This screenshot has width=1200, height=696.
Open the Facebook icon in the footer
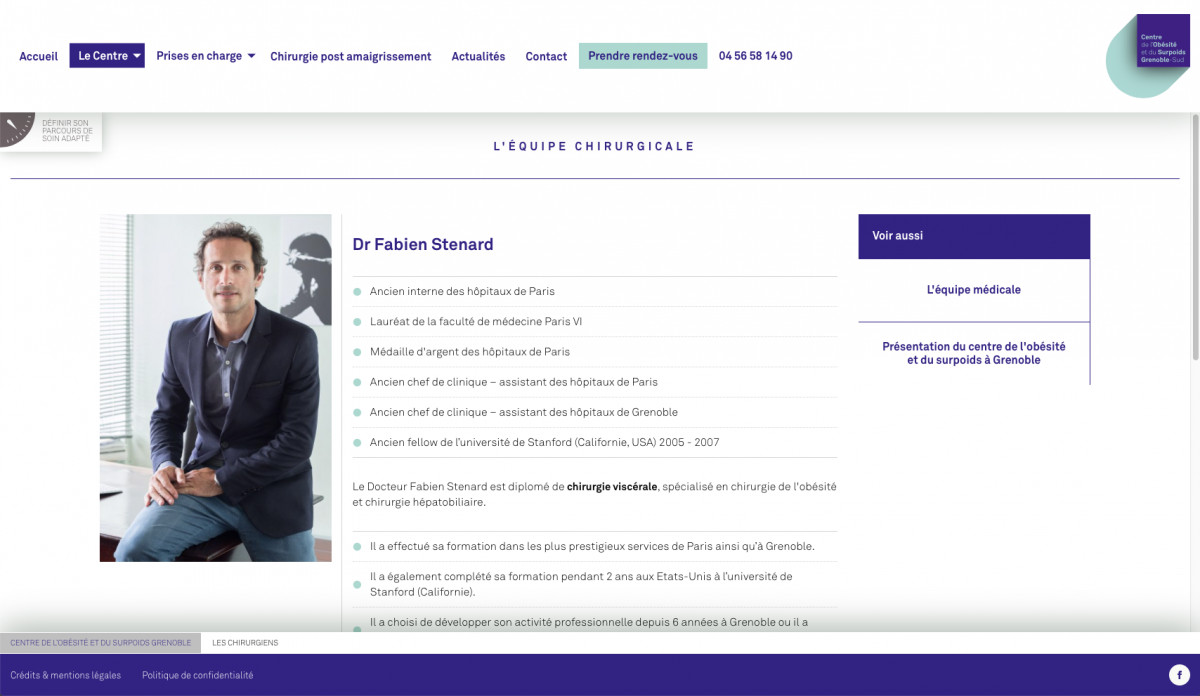click(x=1179, y=675)
